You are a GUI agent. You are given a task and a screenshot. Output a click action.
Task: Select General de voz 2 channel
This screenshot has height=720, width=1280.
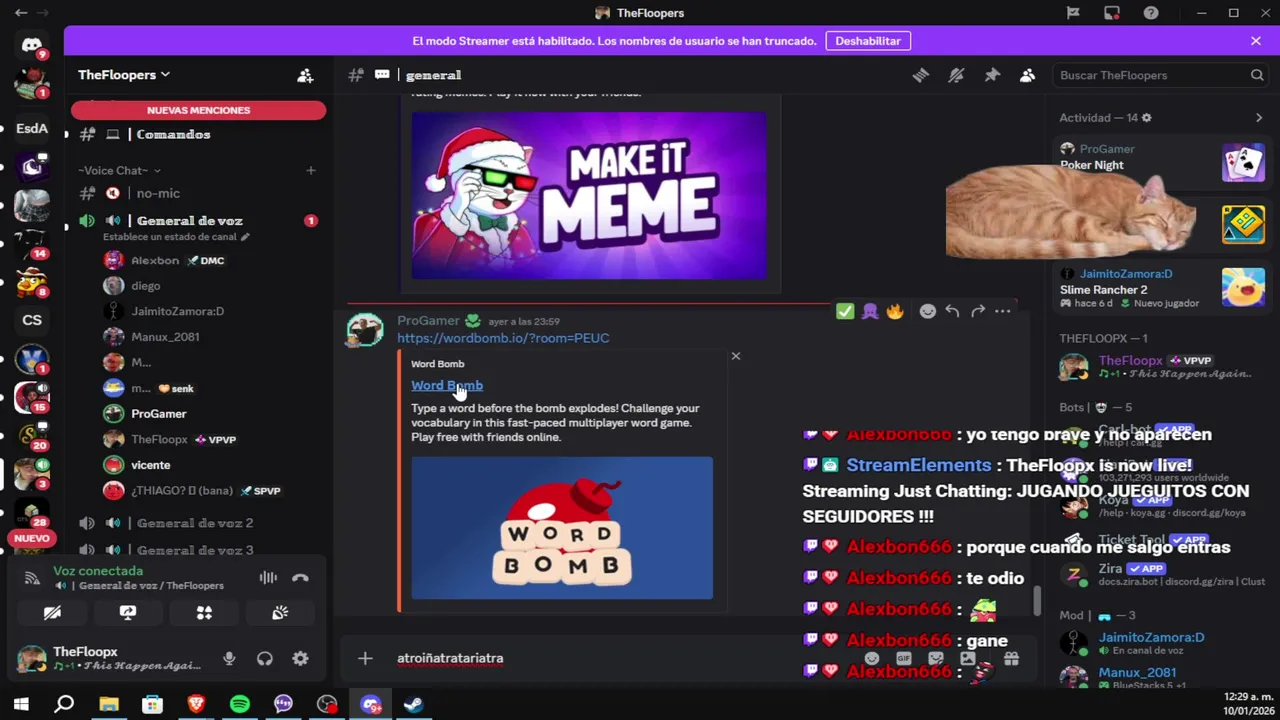[x=195, y=523]
